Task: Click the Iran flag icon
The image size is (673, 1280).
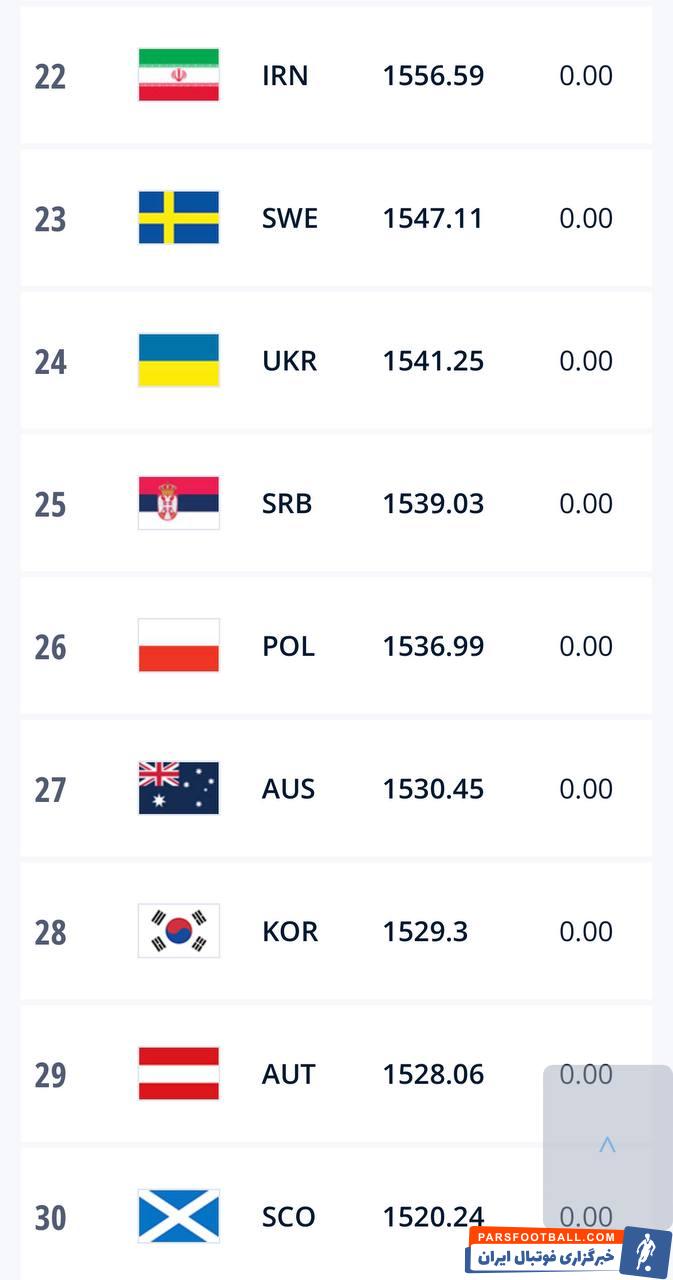Action: [x=178, y=75]
